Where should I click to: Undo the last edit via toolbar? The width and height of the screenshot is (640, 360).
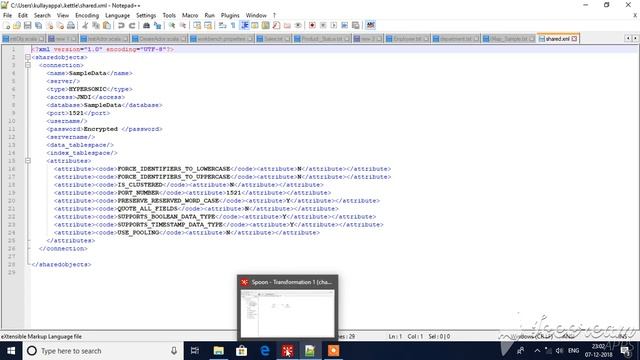[121, 25]
